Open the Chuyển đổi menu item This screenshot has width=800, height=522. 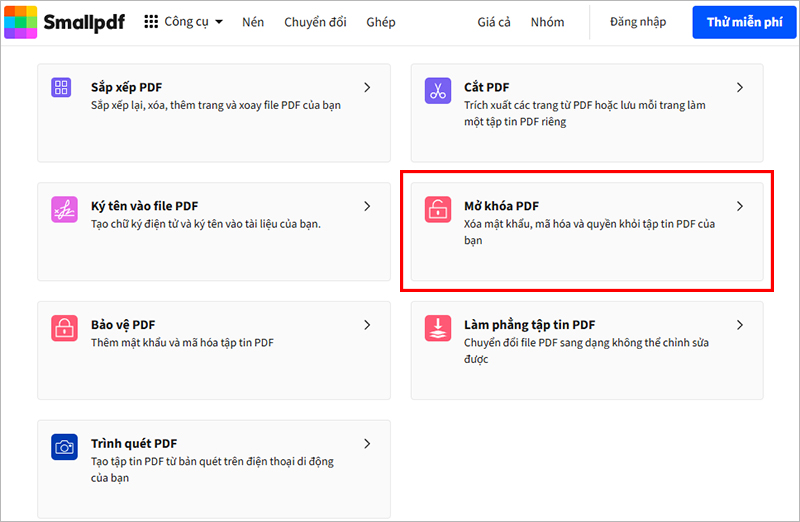point(315,22)
